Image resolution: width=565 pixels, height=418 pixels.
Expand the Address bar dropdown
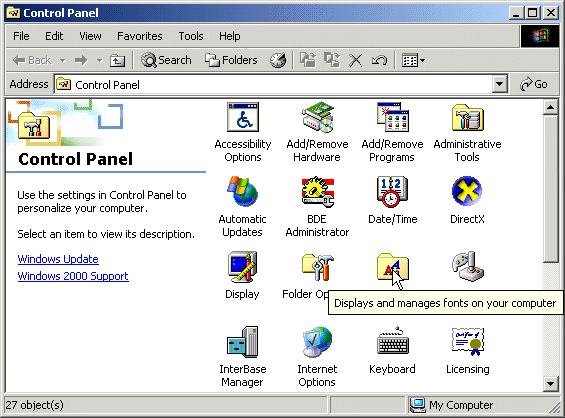click(x=499, y=84)
